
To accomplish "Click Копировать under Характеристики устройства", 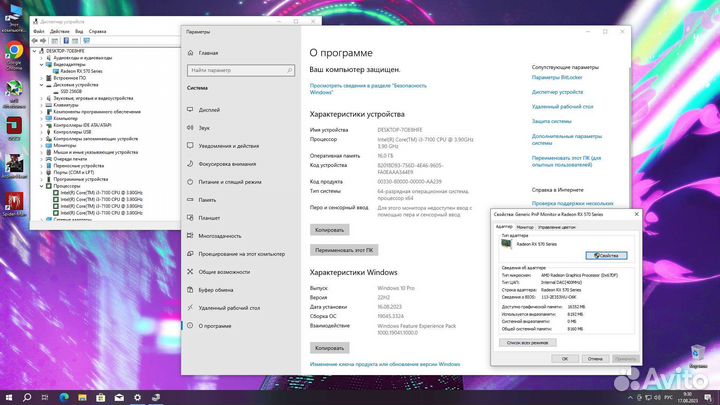I will click(329, 230).
